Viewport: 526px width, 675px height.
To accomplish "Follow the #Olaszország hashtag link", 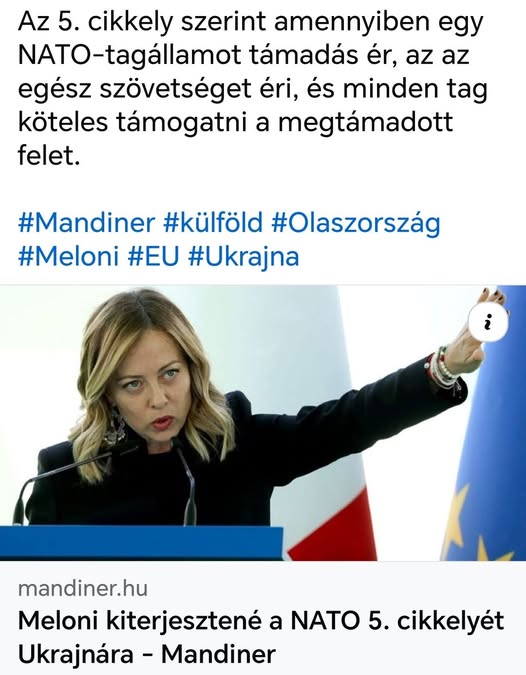I will [356, 224].
